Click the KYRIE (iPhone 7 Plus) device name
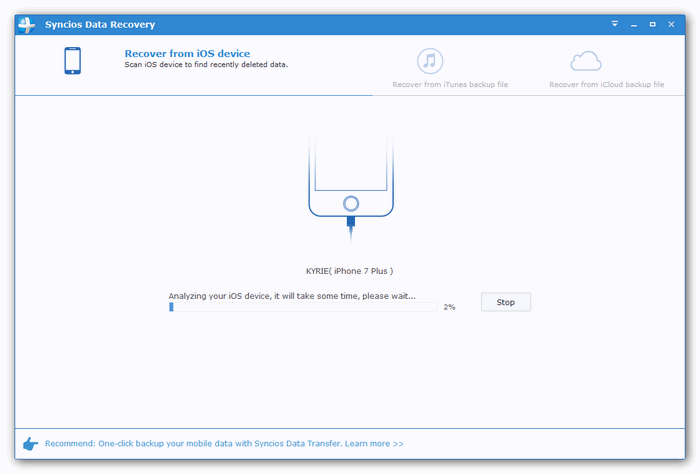The width and height of the screenshot is (700, 474). (349, 271)
